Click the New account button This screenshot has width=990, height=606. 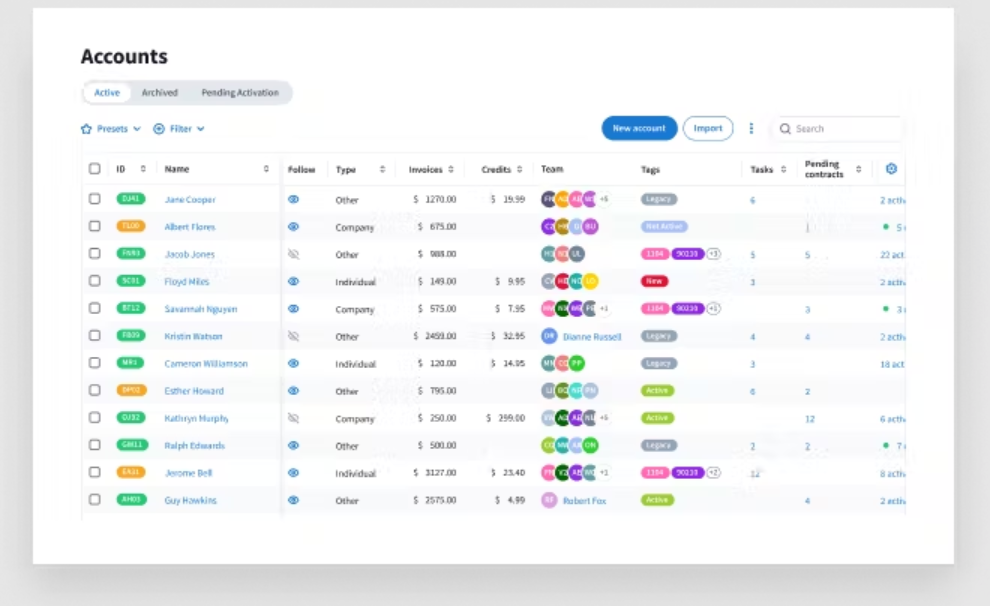[639, 128]
